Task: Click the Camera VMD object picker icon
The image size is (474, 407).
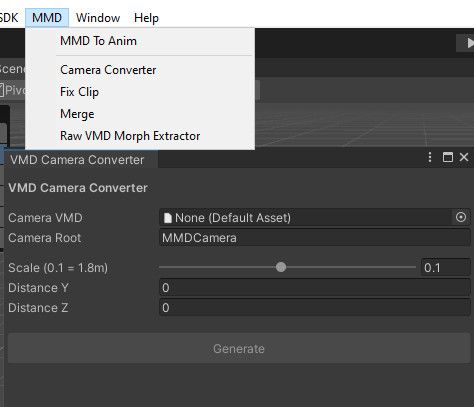Action: point(461,217)
